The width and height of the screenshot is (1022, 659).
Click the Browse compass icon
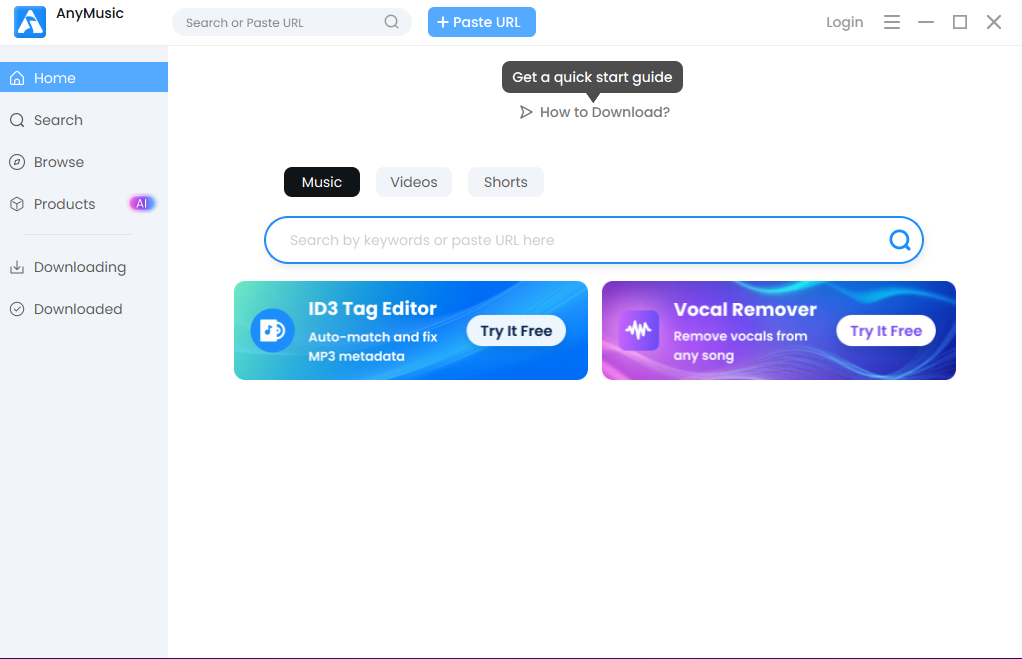coord(17,162)
